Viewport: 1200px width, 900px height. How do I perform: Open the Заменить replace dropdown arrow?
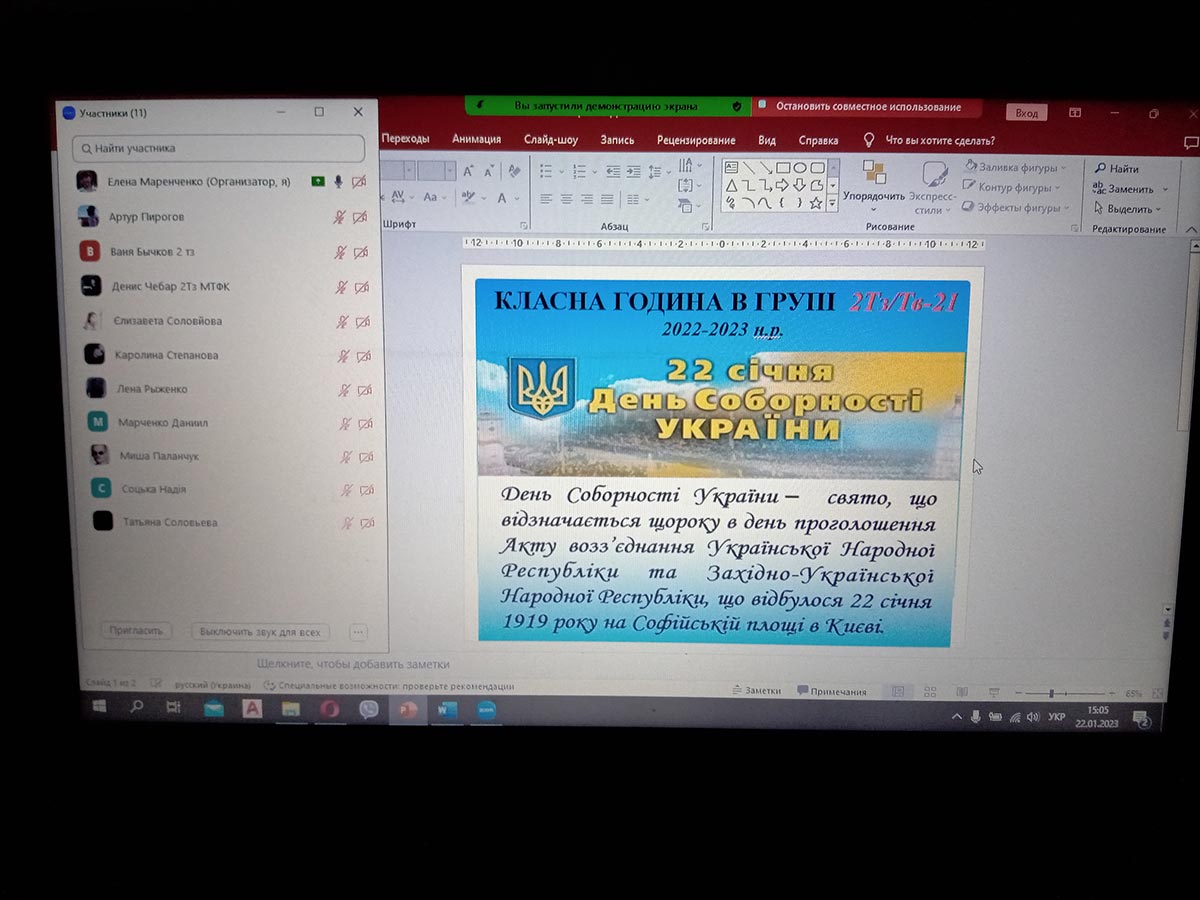[1165, 189]
